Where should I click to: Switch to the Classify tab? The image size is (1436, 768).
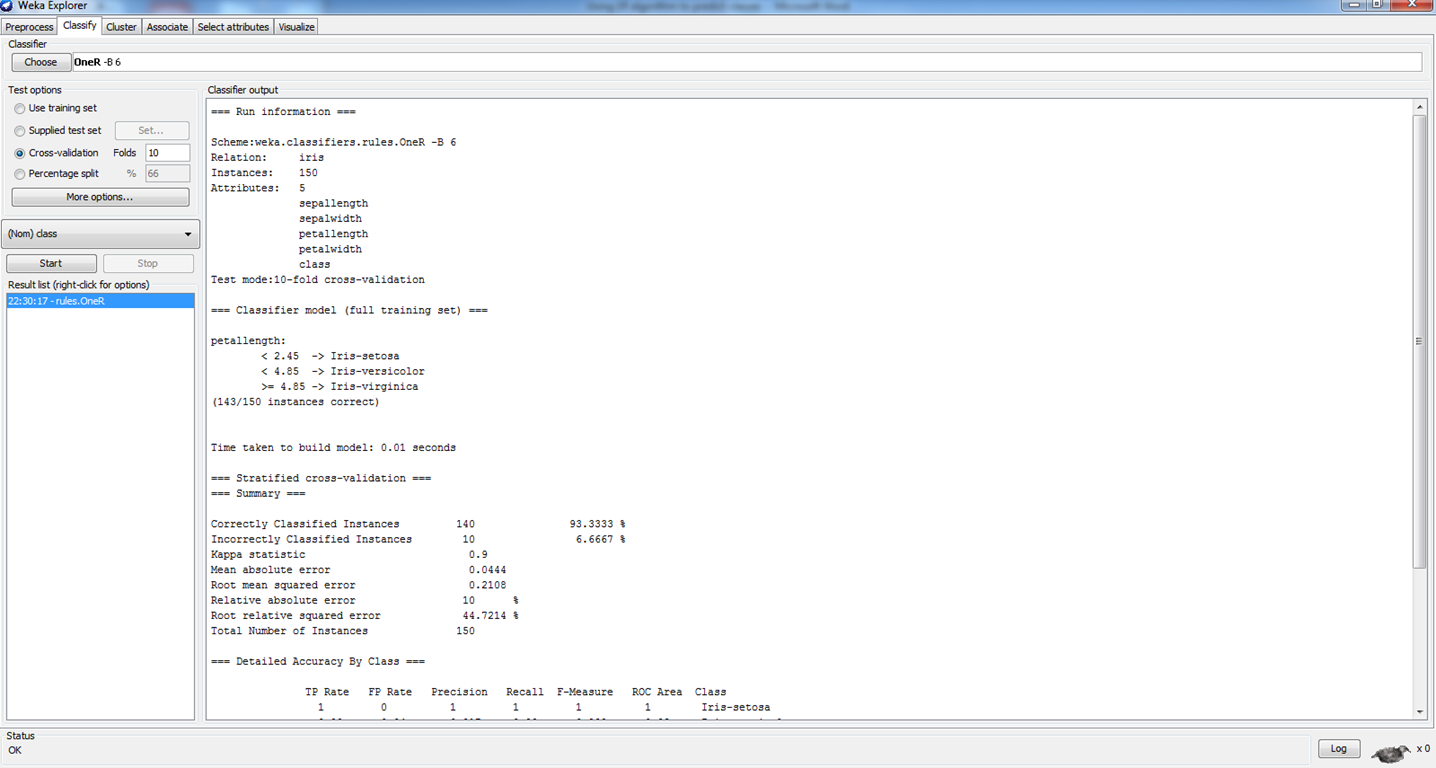click(80, 25)
